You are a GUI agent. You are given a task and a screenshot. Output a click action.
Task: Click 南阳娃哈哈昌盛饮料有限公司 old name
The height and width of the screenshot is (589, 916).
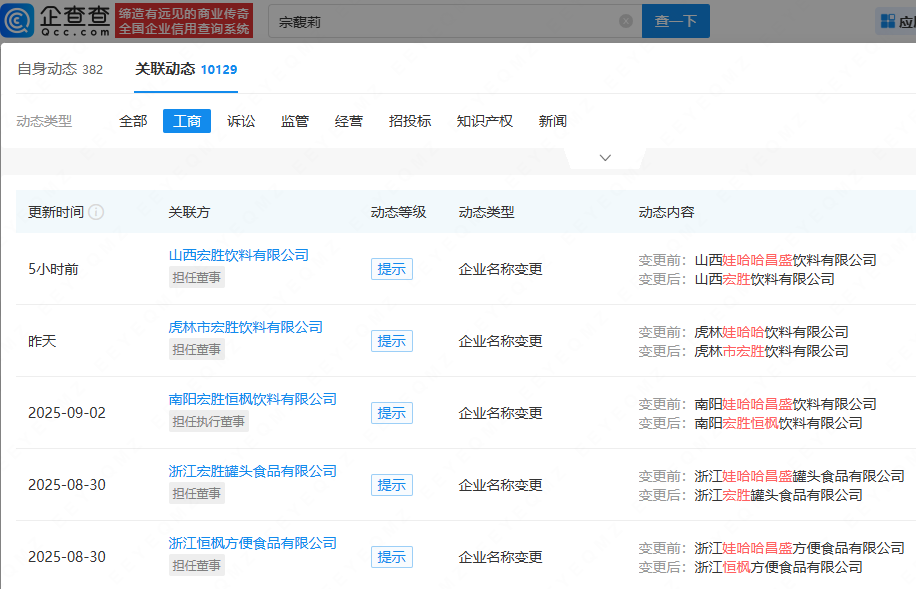785,404
